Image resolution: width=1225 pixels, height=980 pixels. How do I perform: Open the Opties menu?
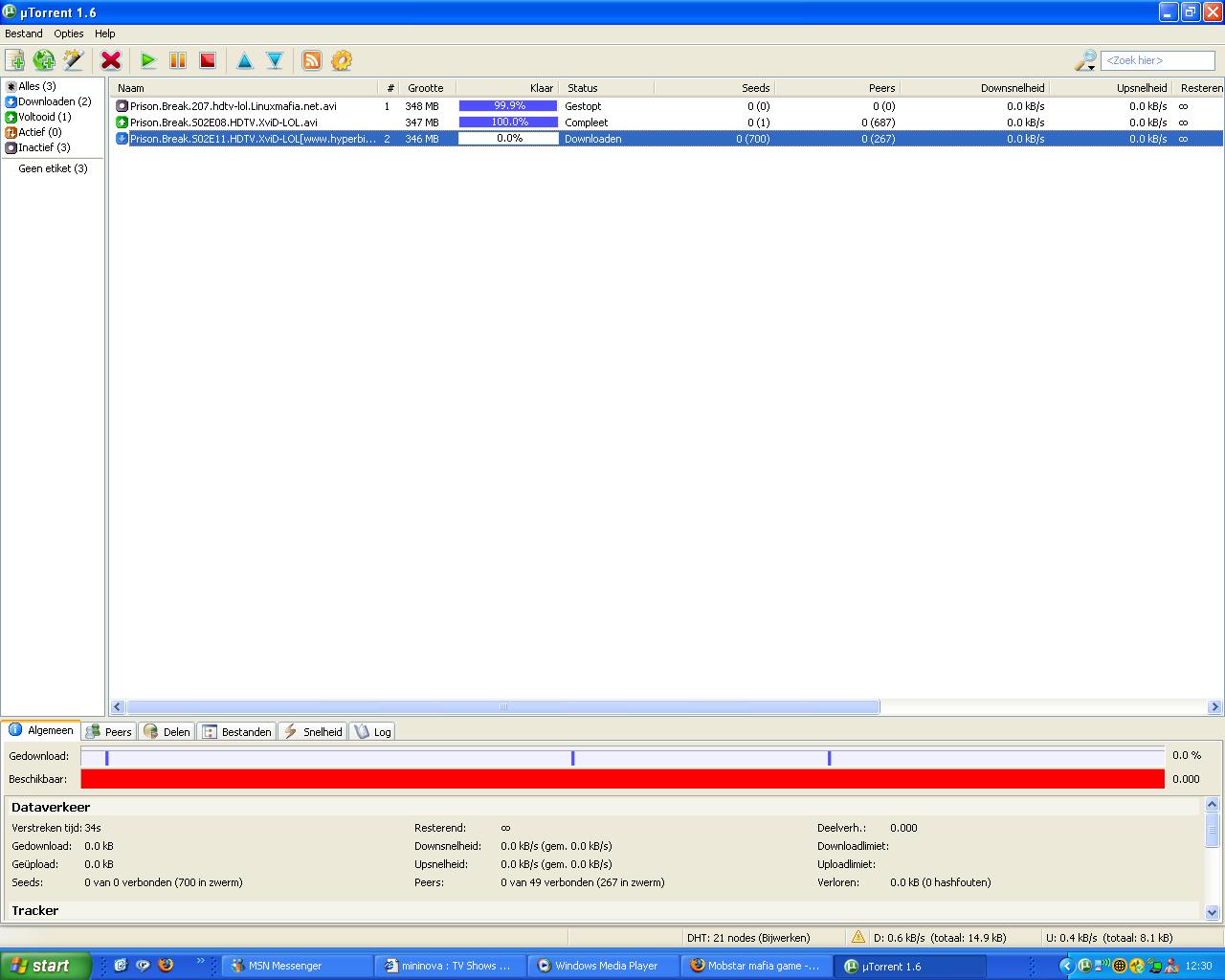pyautogui.click(x=69, y=33)
